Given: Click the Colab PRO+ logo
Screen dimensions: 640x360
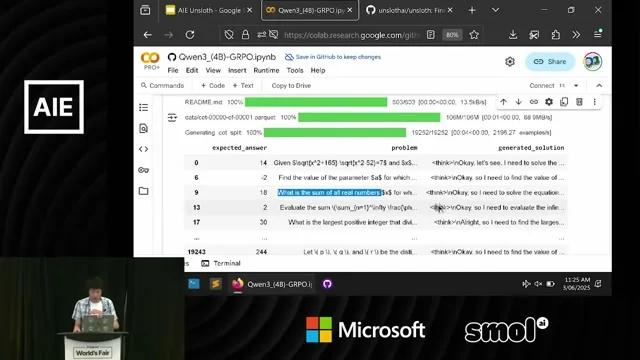Looking at the screenshot, I should tap(150, 61).
